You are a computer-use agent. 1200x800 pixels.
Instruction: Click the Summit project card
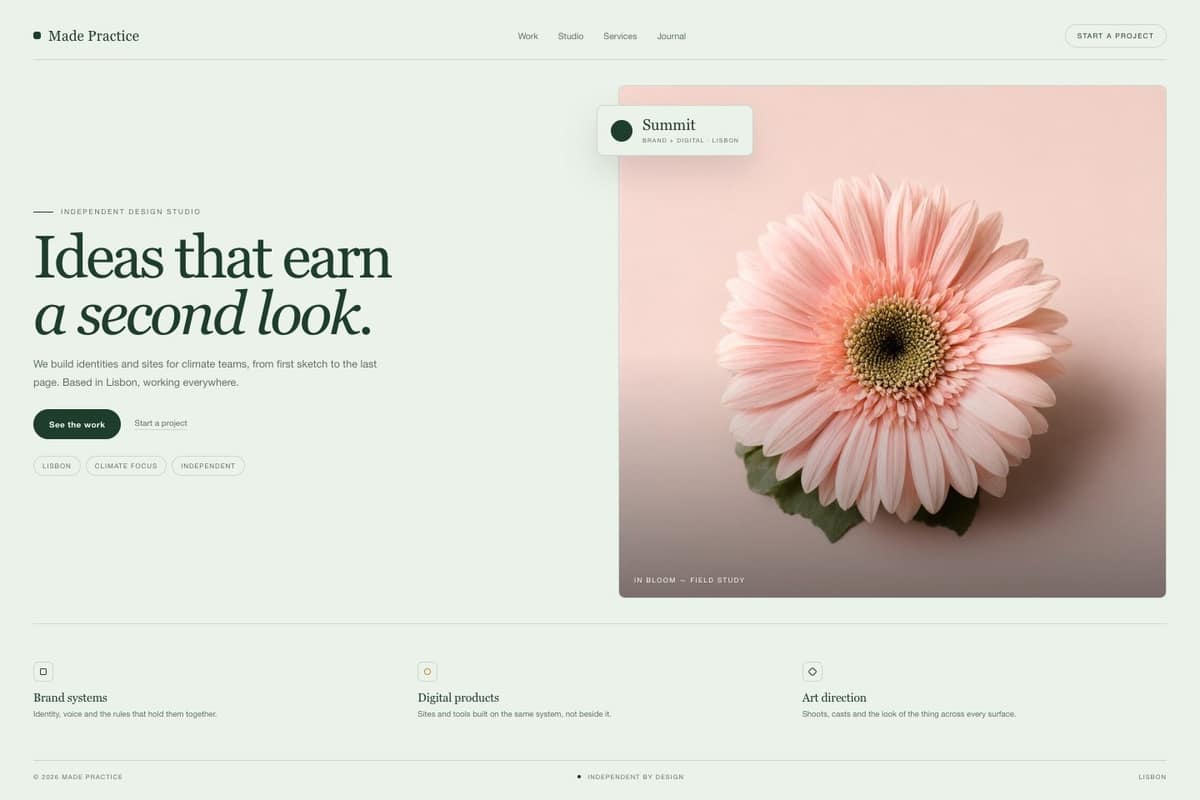click(675, 130)
